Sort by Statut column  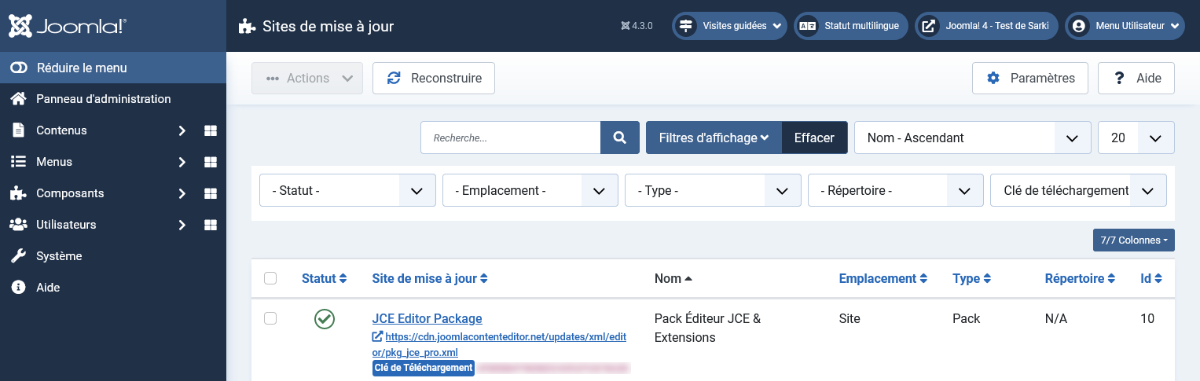(324, 278)
